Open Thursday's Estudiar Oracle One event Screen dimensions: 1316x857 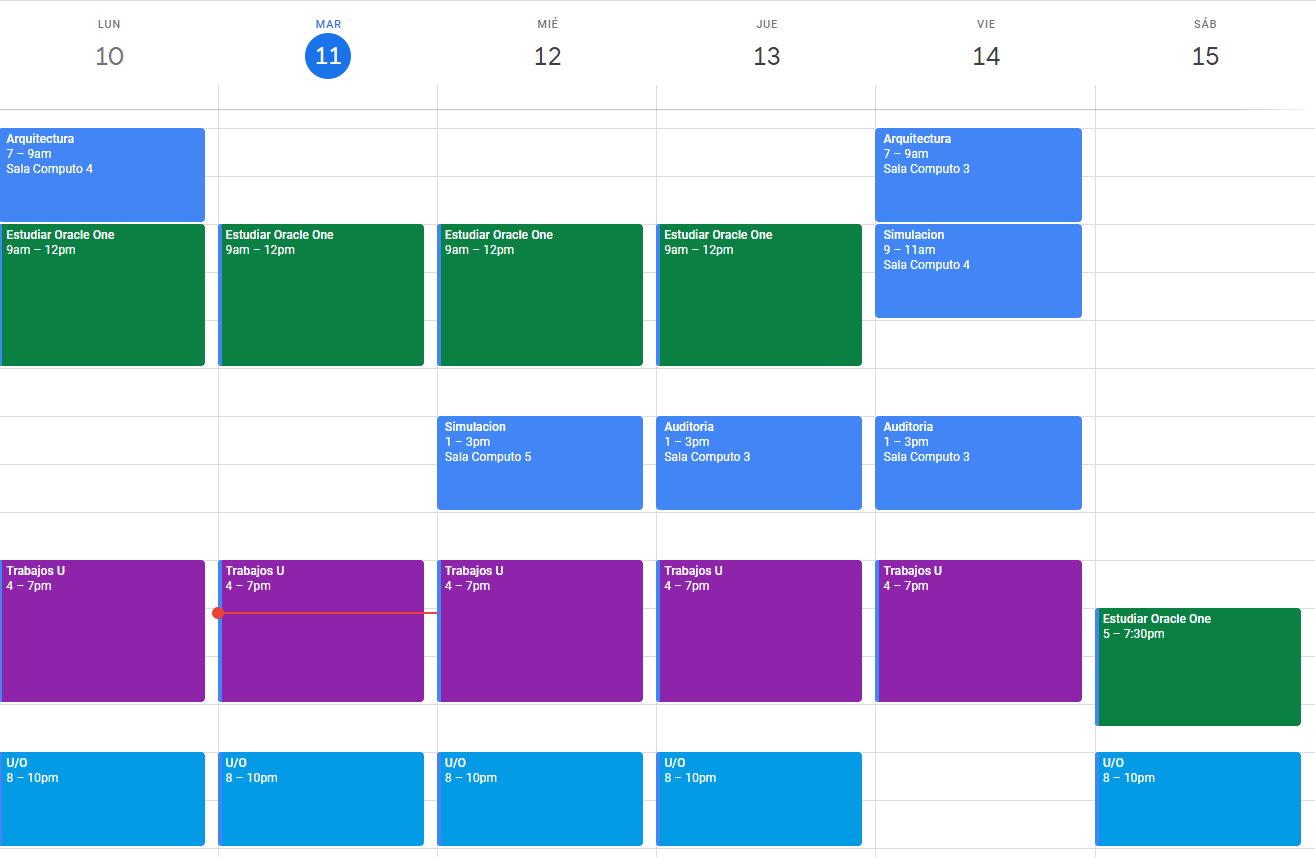tap(759, 295)
